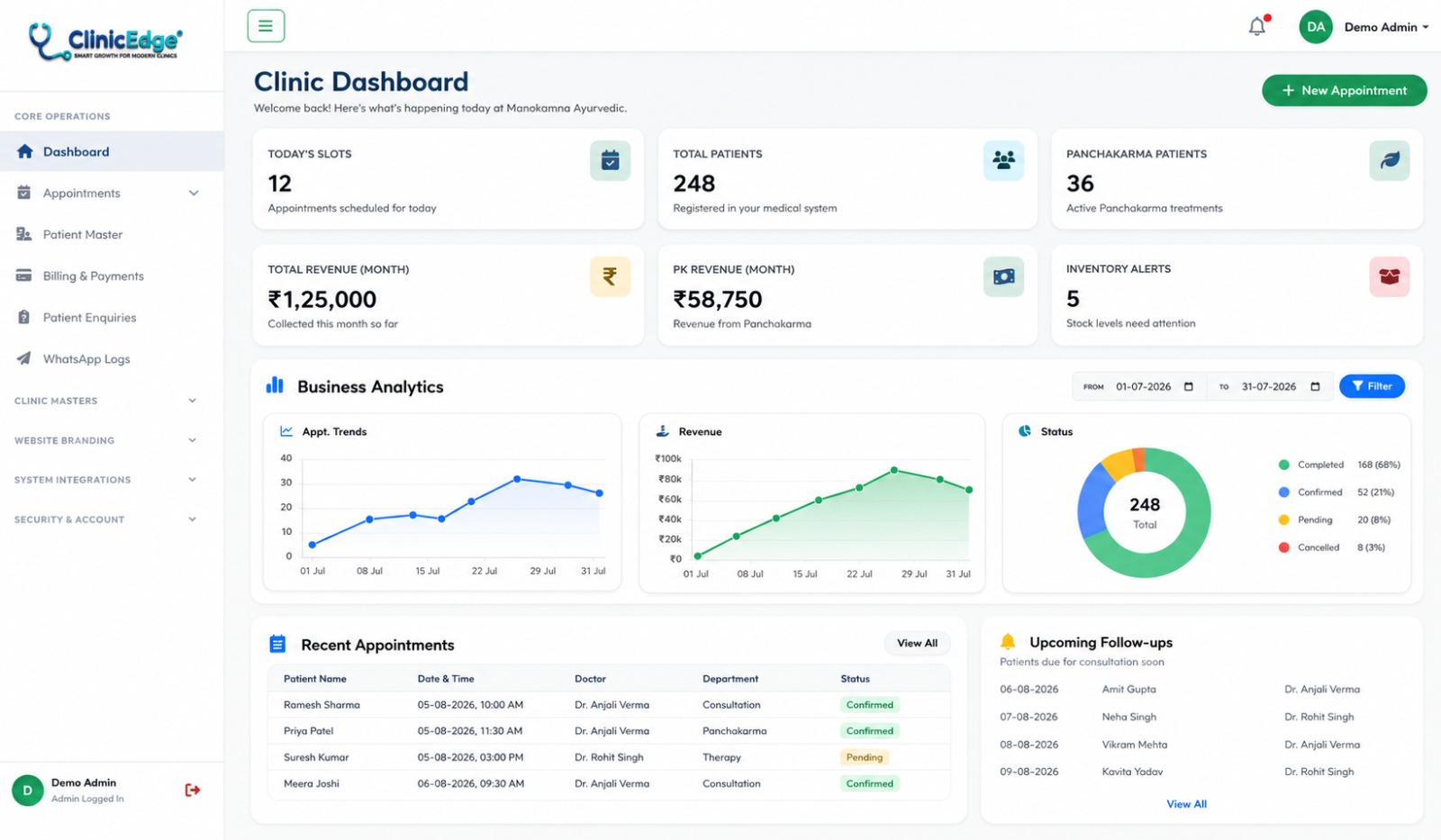
Task: Click the PK Revenue banknote icon
Action: point(1003,276)
